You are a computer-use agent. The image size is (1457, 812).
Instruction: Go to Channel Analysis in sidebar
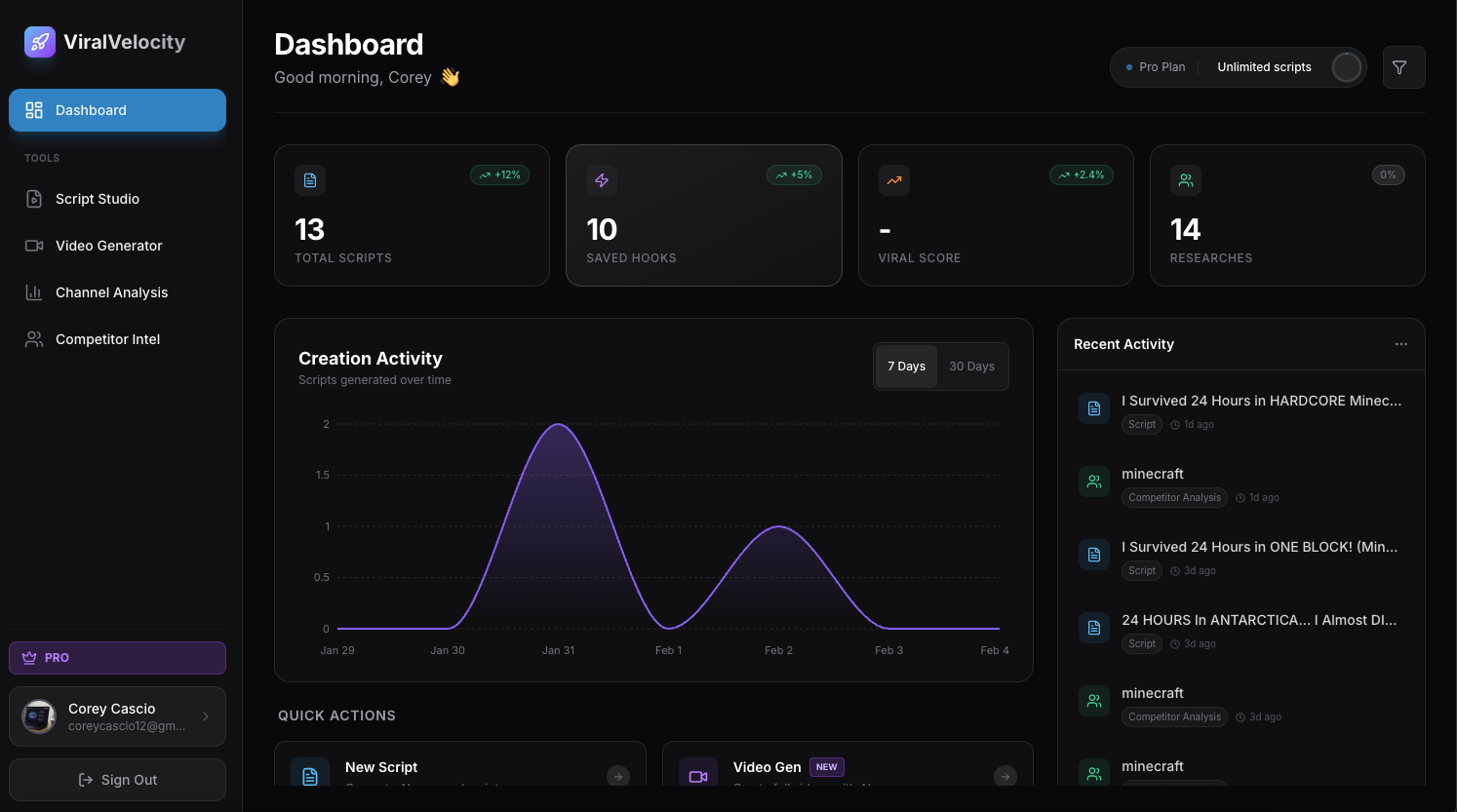[111, 292]
